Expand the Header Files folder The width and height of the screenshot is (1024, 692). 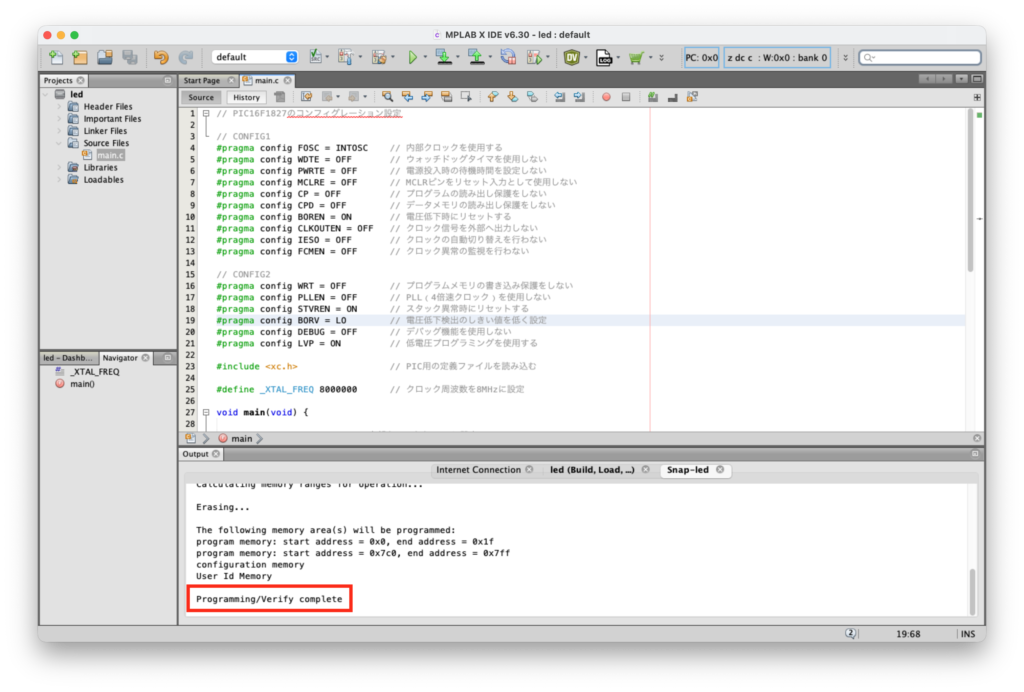pyautogui.click(x=59, y=106)
